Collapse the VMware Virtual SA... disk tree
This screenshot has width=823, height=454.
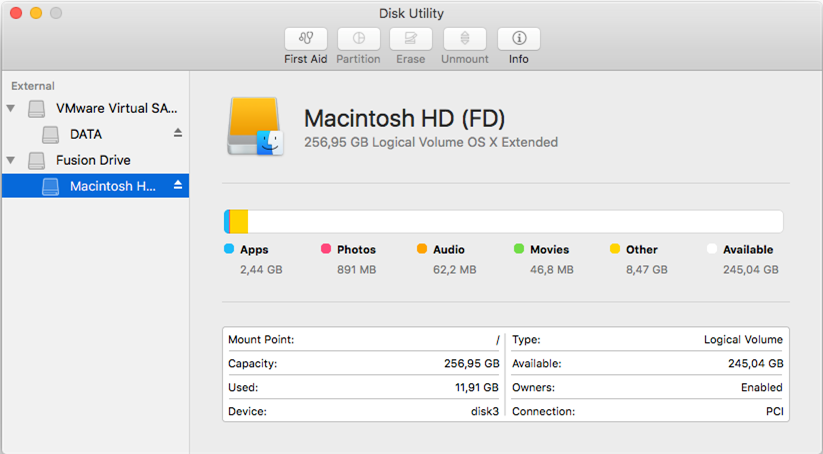coord(10,108)
